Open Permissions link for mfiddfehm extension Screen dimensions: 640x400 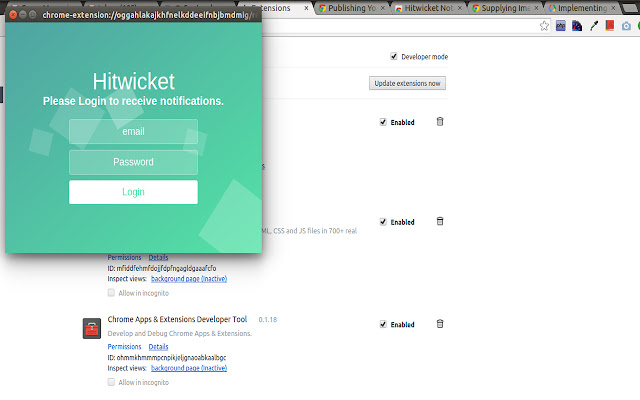[x=124, y=257]
